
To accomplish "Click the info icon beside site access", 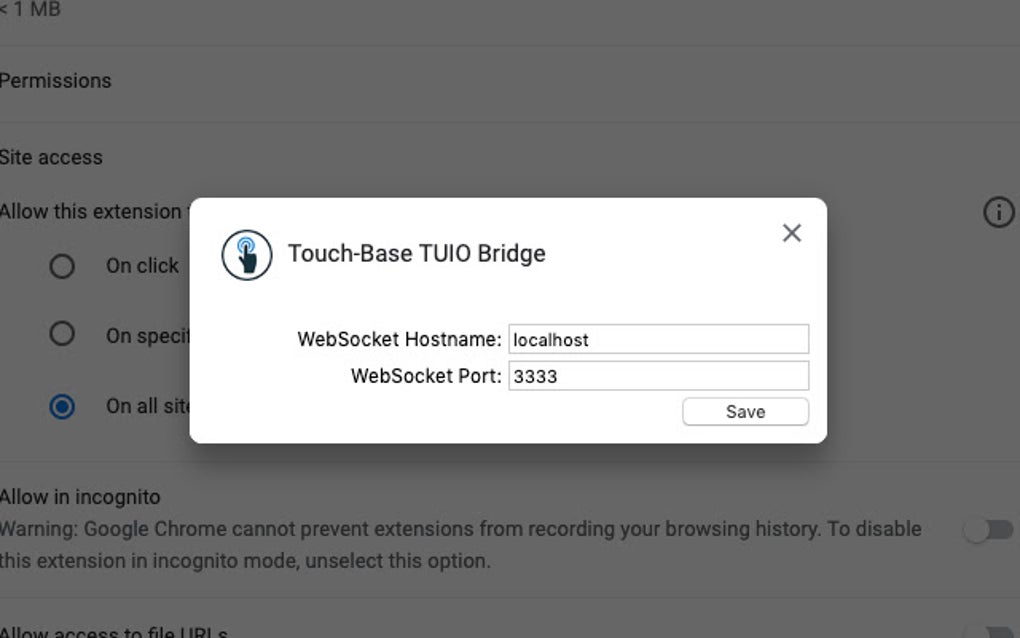I will 998,212.
